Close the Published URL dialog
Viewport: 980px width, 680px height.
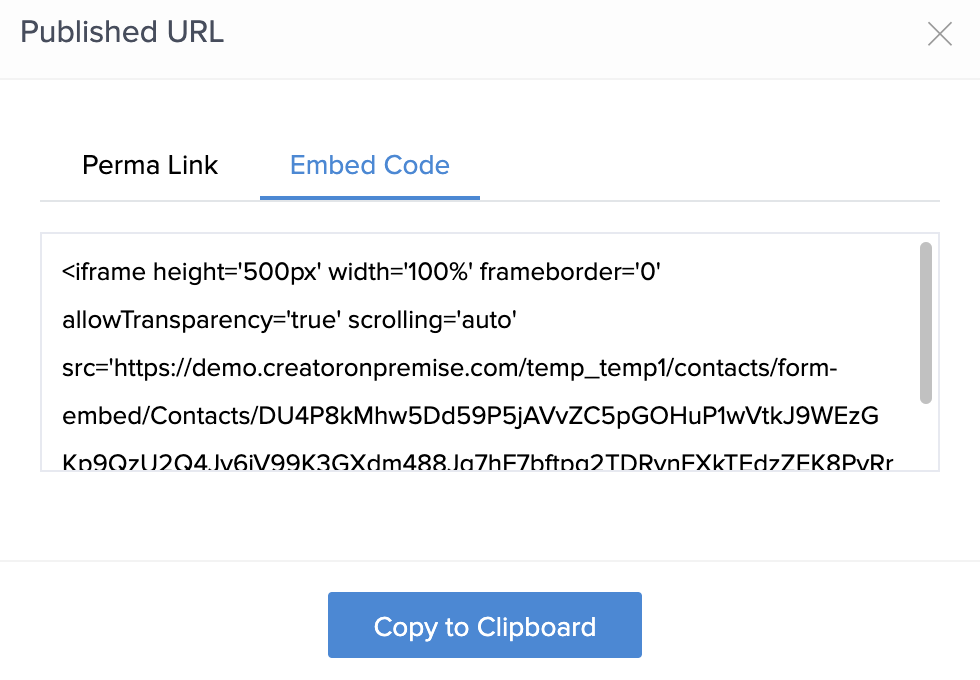click(x=939, y=34)
